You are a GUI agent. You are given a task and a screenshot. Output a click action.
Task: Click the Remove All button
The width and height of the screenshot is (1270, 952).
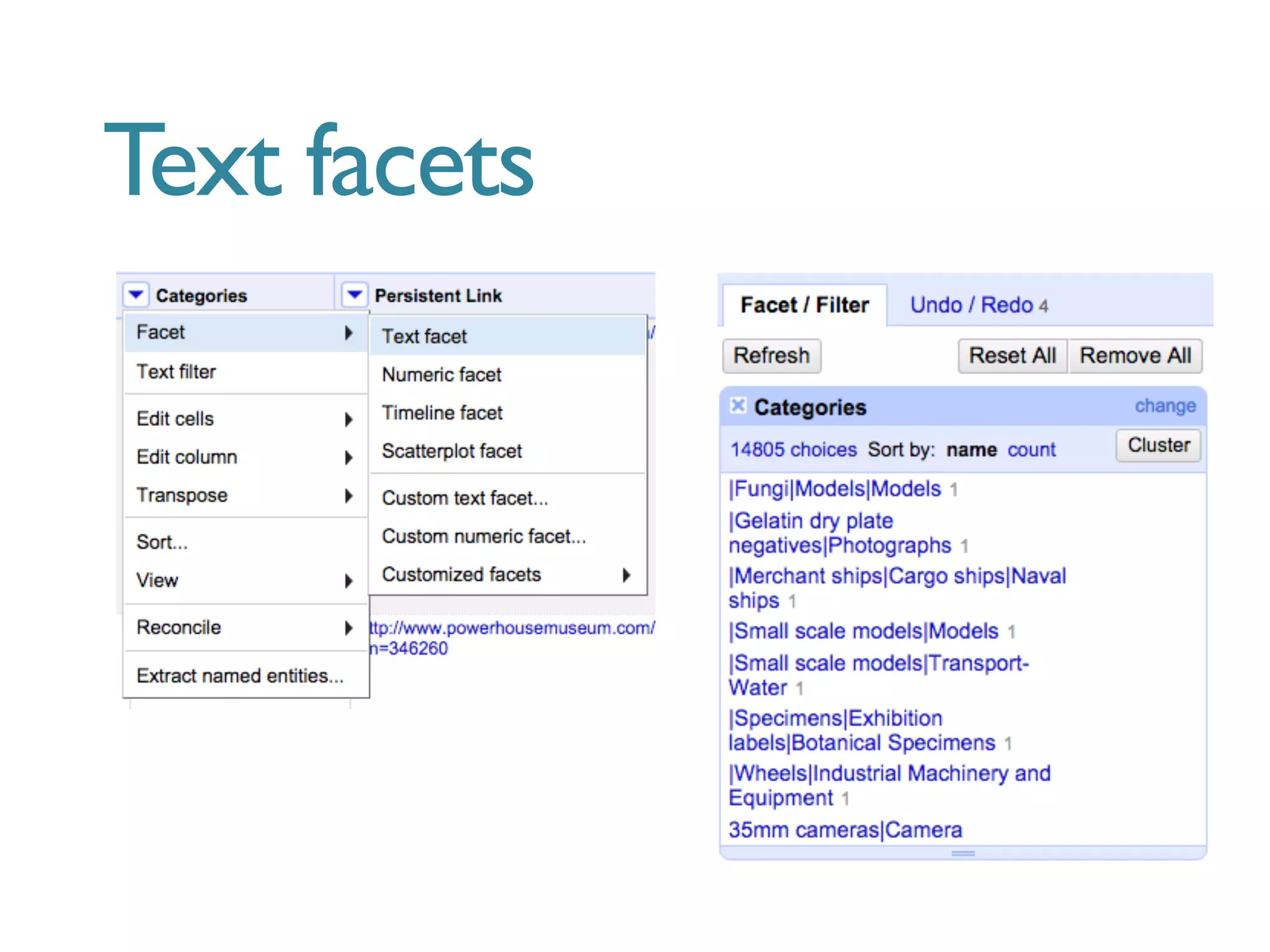click(x=1135, y=356)
